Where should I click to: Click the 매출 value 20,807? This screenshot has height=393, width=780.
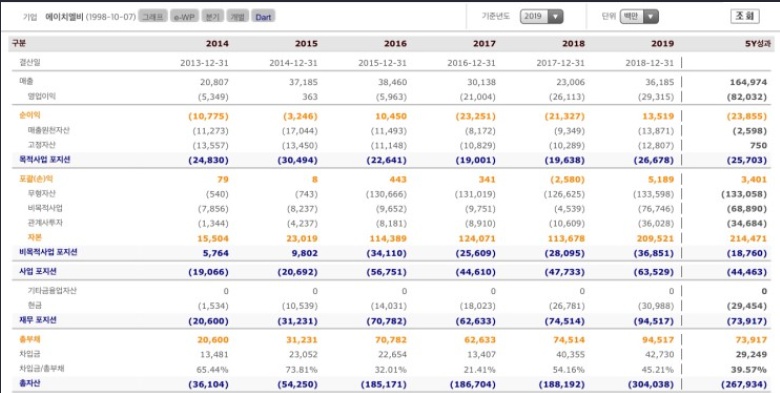[x=215, y=82]
